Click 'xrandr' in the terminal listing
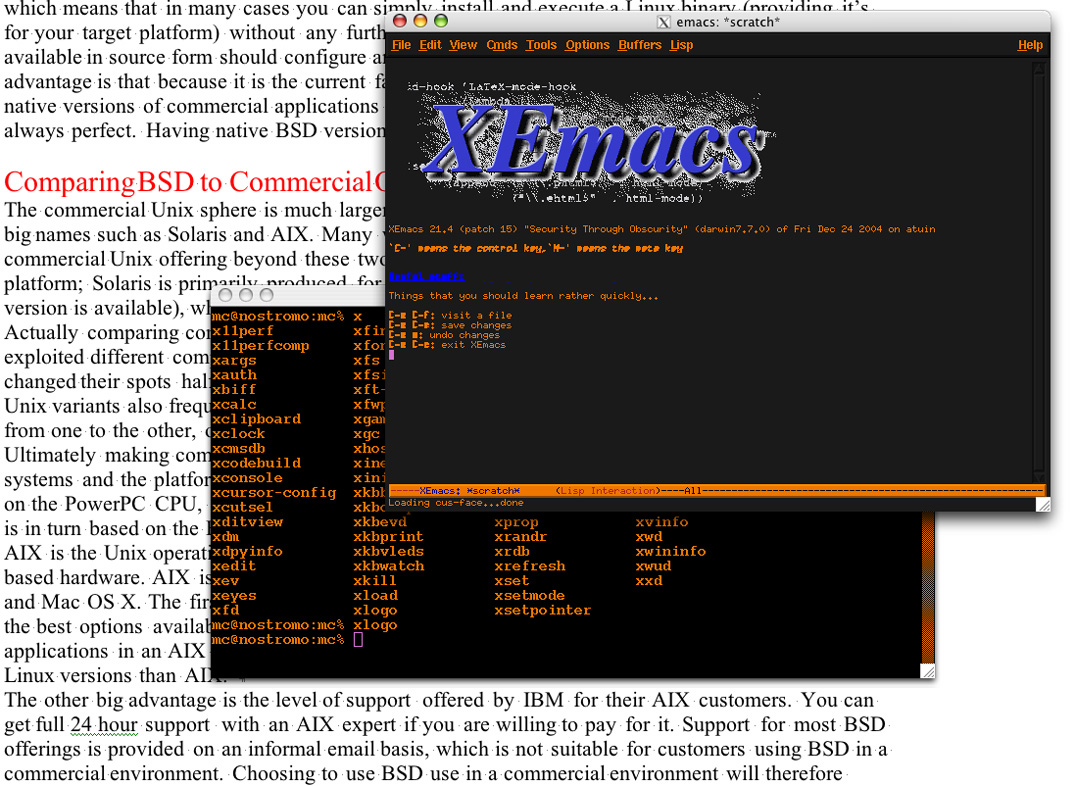This screenshot has height=786, width=1075. point(520,536)
